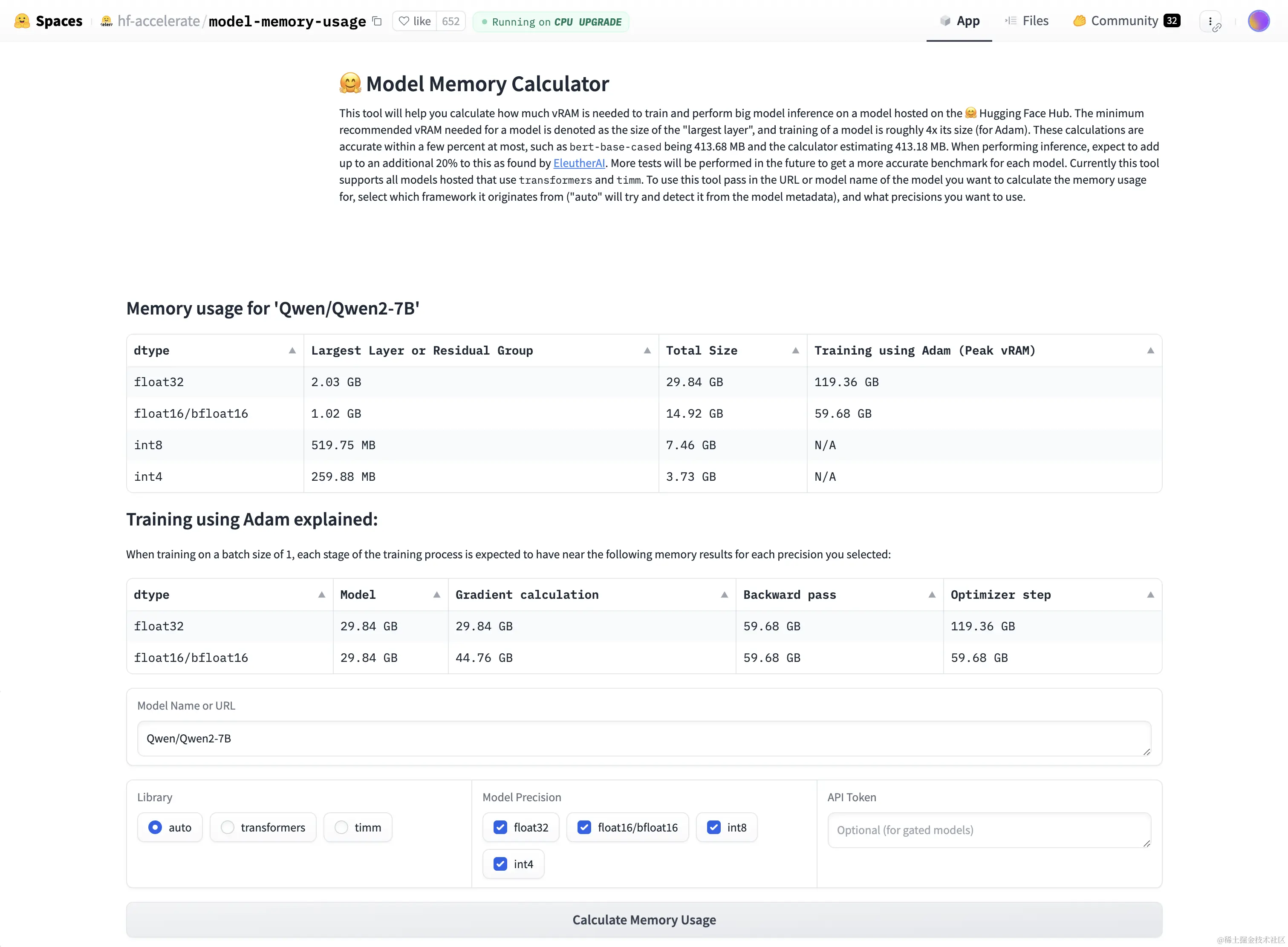1288x947 pixels.
Task: Sort second table by dtype column arrow
Action: pos(321,595)
